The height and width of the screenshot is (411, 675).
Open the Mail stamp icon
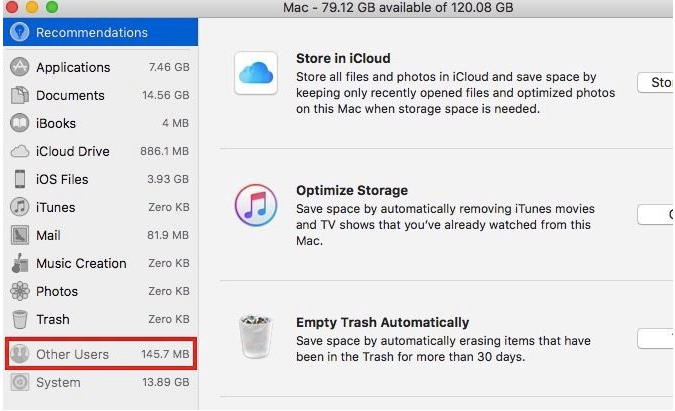(x=20, y=235)
